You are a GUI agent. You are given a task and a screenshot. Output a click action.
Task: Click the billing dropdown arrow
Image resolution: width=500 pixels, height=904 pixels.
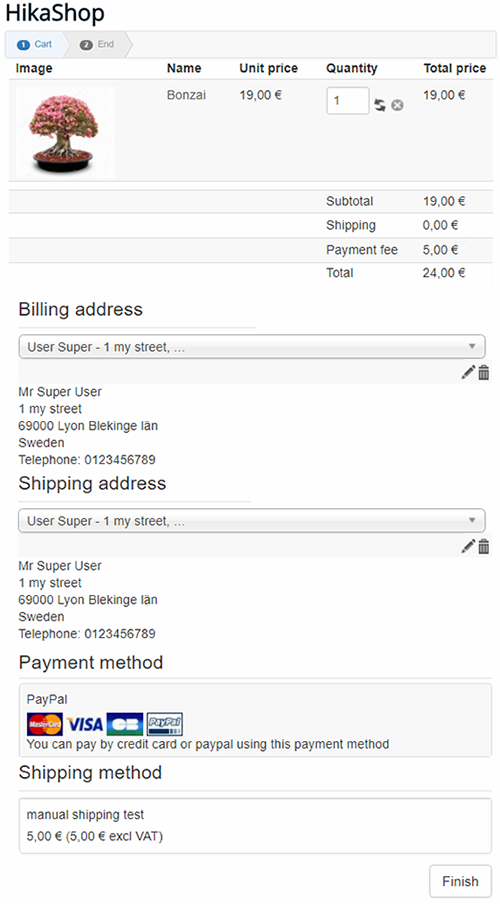[472, 346]
